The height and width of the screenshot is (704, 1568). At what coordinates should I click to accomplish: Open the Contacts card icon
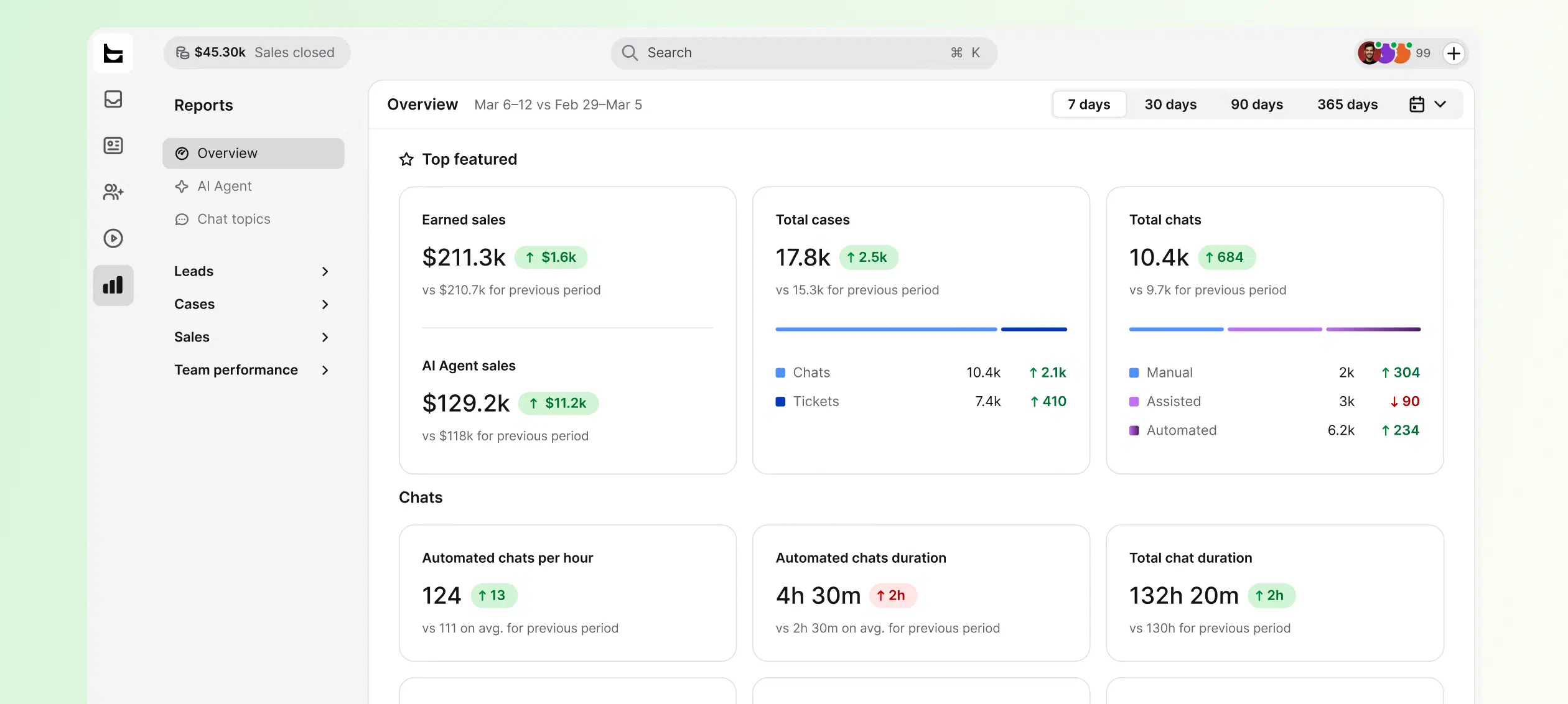pyautogui.click(x=113, y=146)
